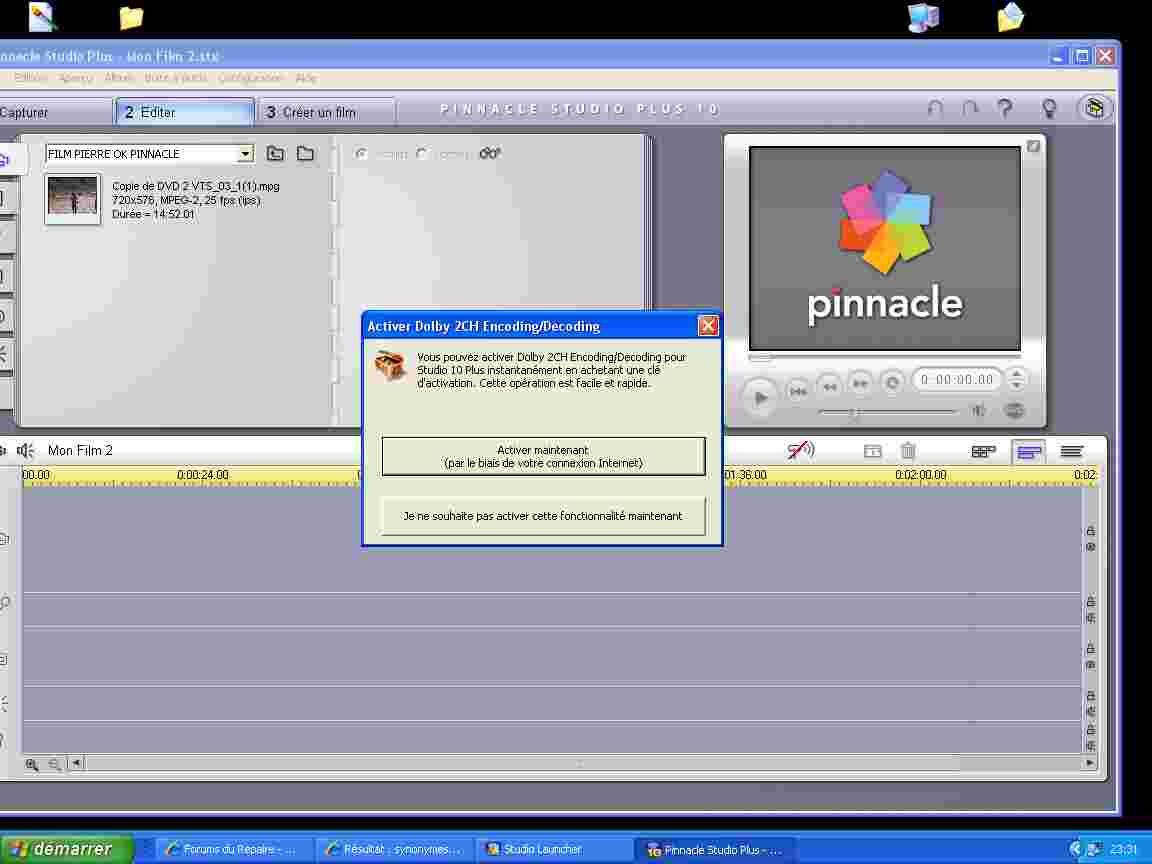This screenshot has width=1152, height=864.
Task: Jump to the beginning of the movie
Action: tap(798, 391)
